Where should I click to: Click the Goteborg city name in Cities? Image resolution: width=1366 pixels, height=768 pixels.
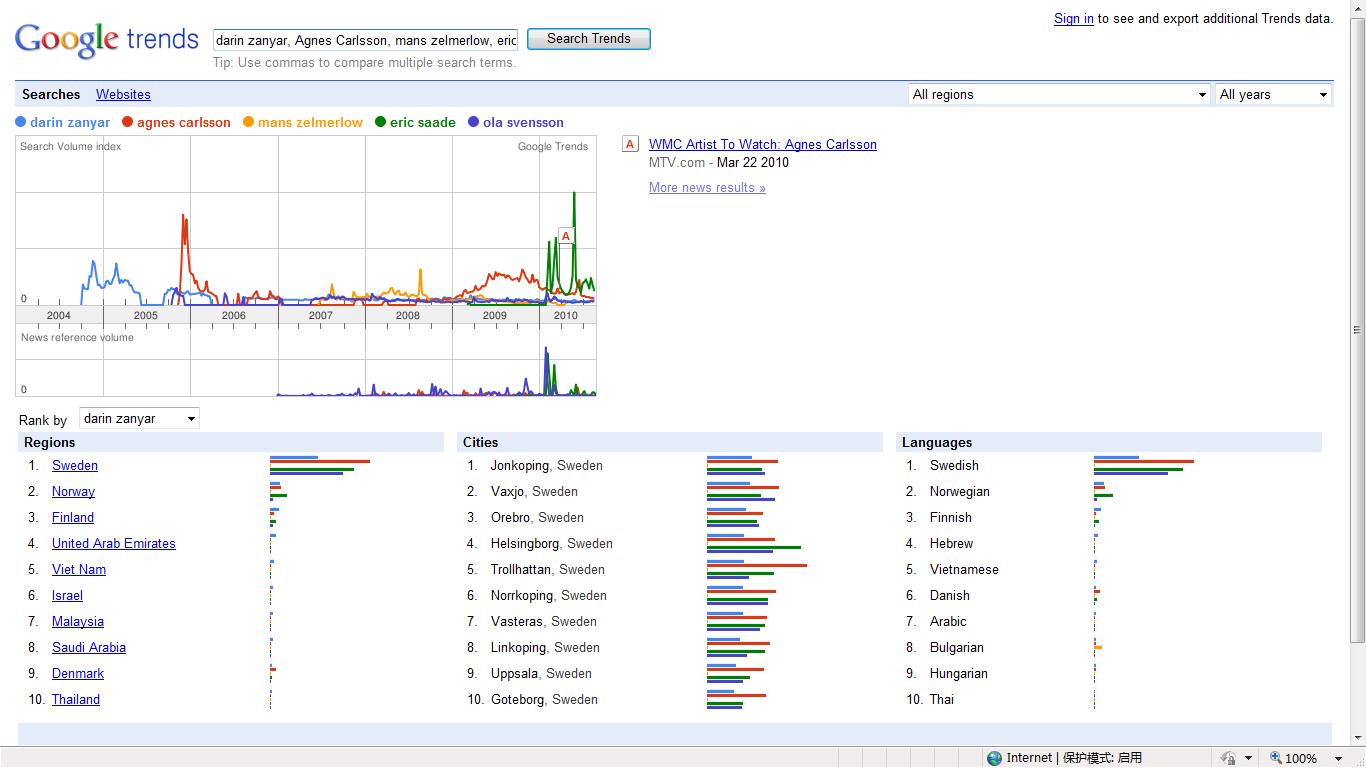[517, 699]
